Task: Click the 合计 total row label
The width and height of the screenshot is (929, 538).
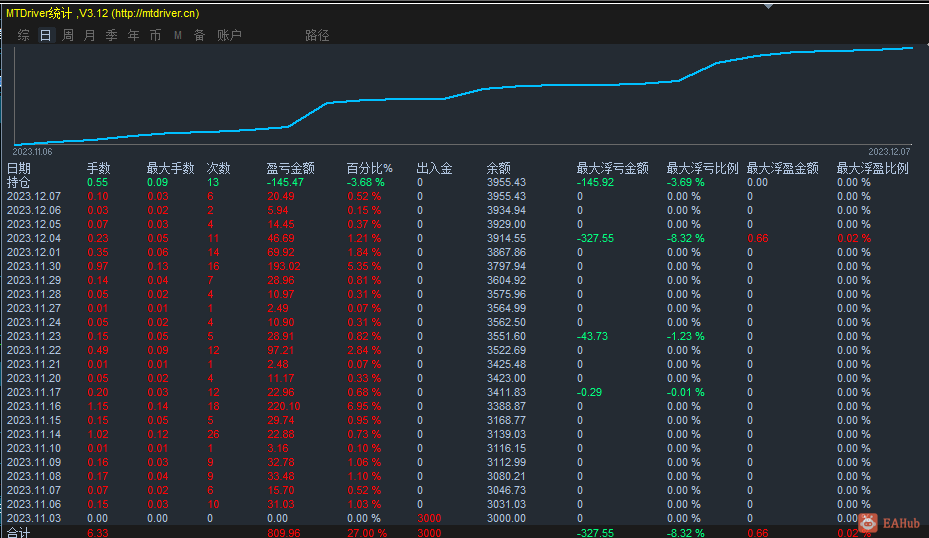Action: (18, 533)
